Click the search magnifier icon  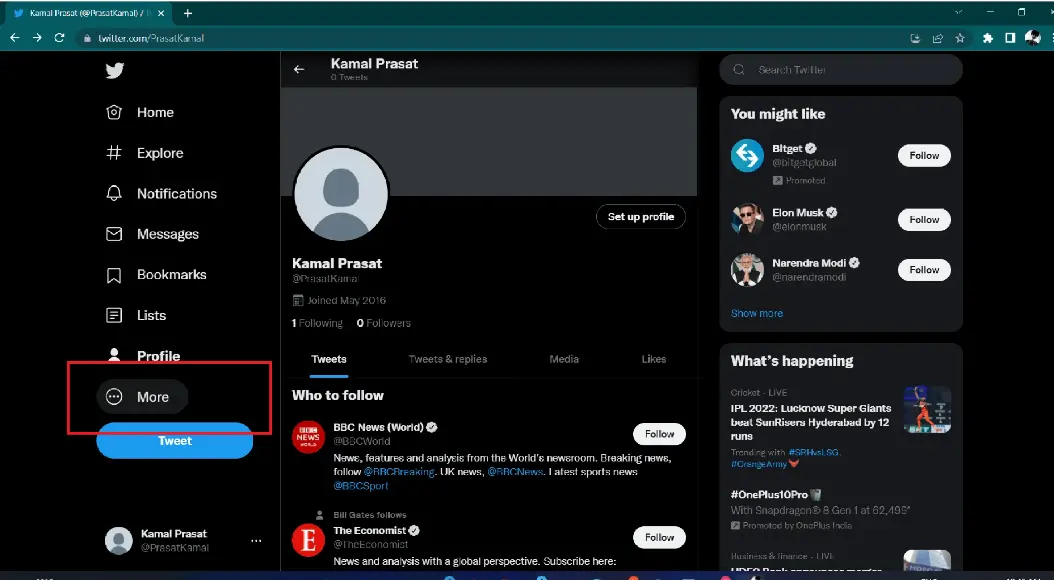click(739, 69)
